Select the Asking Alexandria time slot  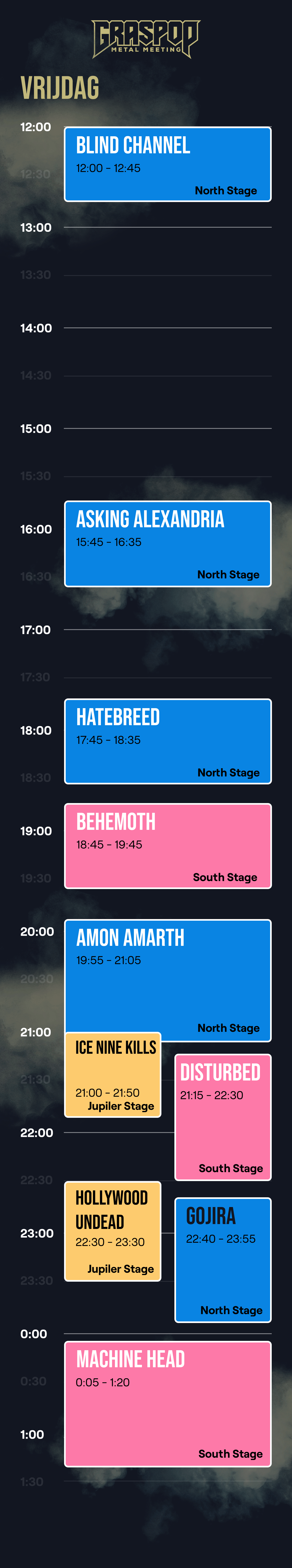click(168, 543)
